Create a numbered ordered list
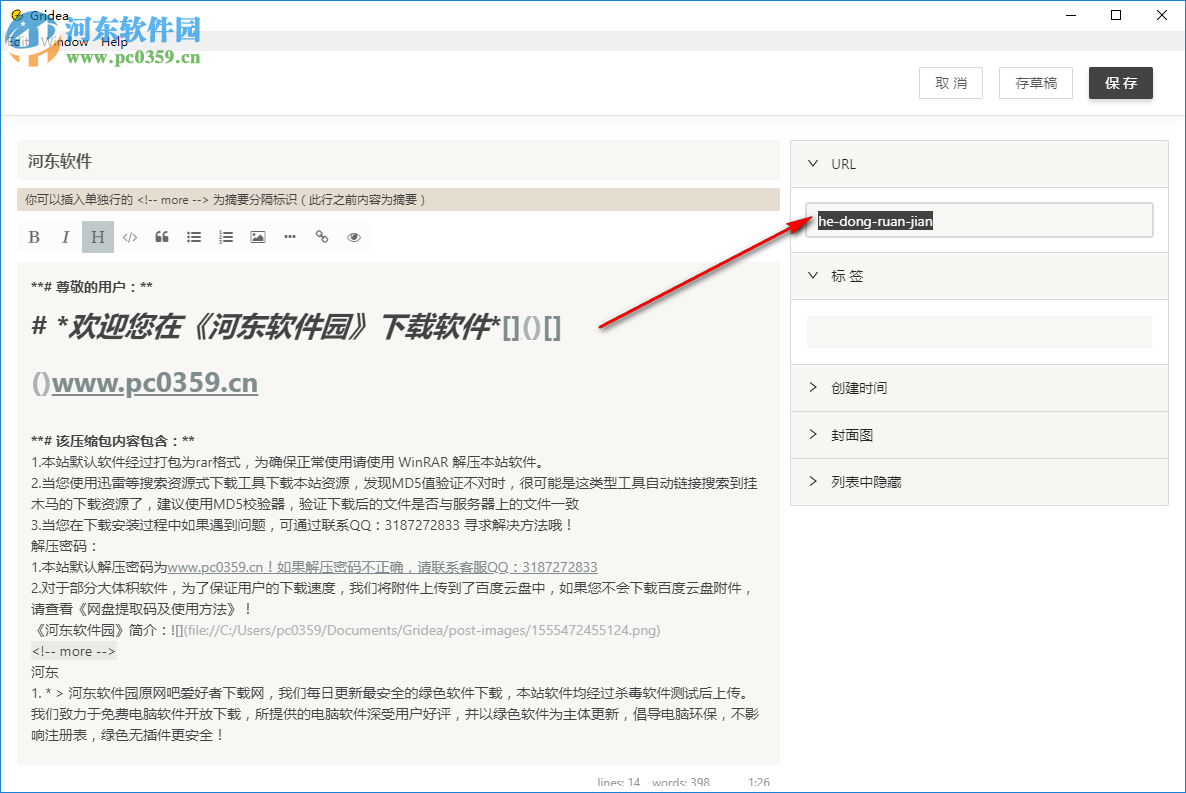Screen dimensions: 1186x793 point(225,237)
